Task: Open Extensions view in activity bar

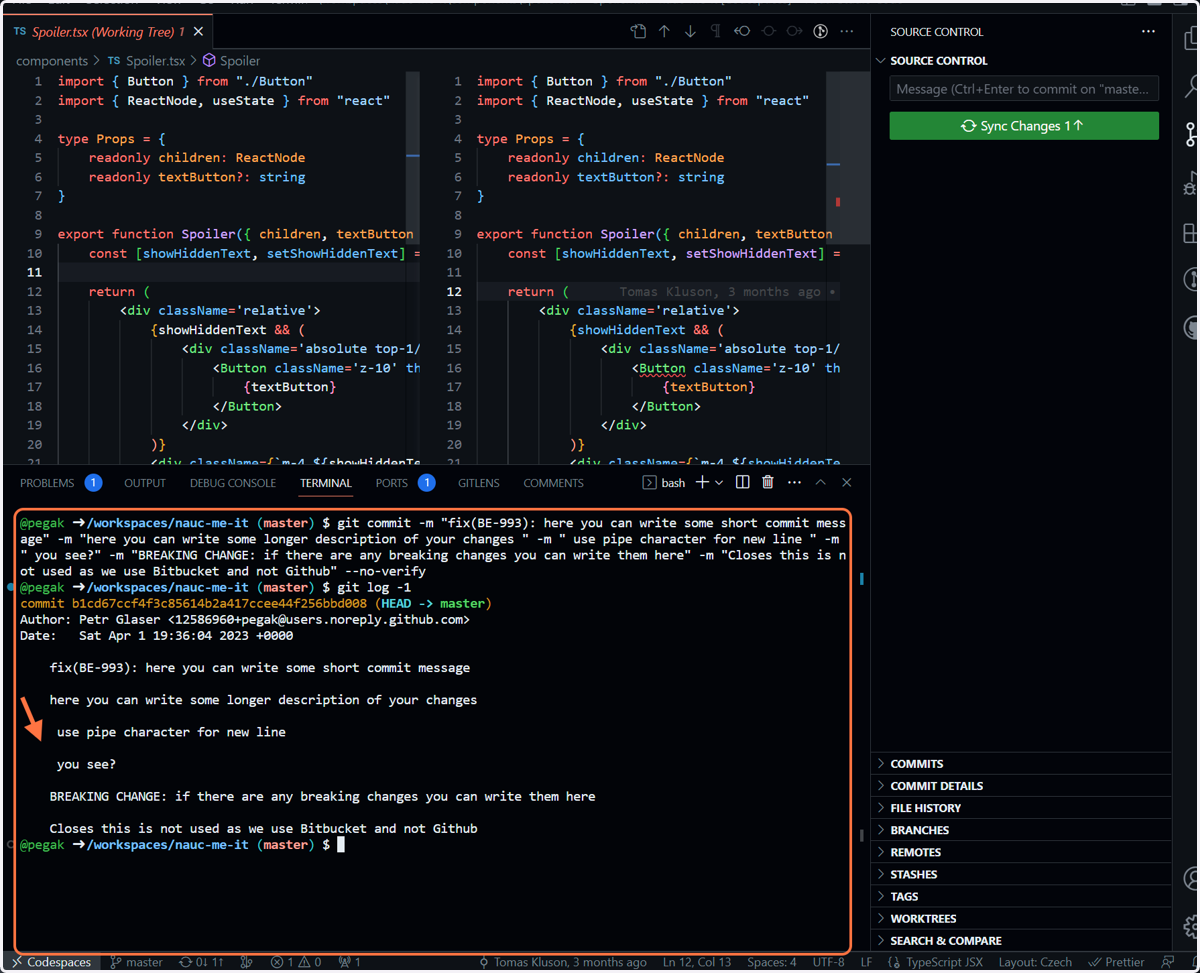Action: click(x=1190, y=232)
